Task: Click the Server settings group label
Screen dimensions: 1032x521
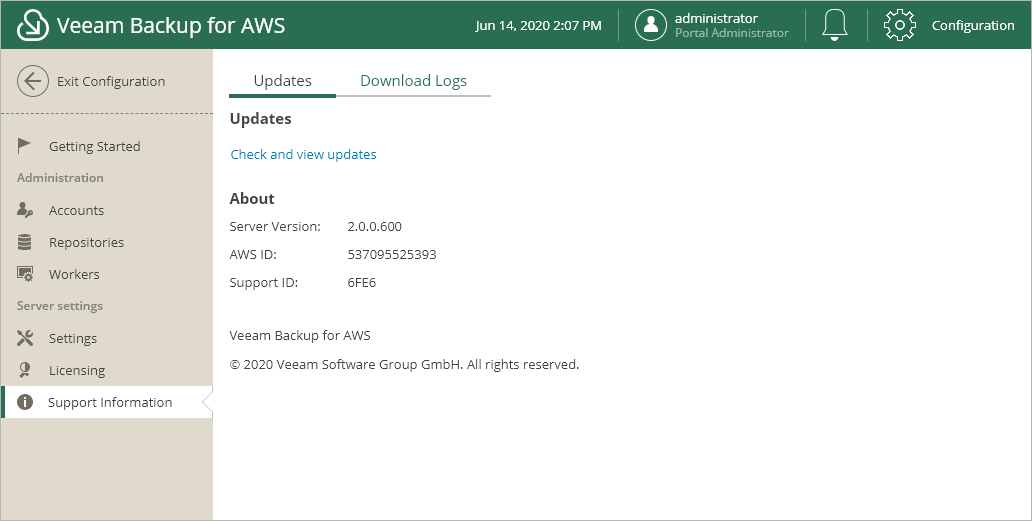Action: [x=60, y=306]
